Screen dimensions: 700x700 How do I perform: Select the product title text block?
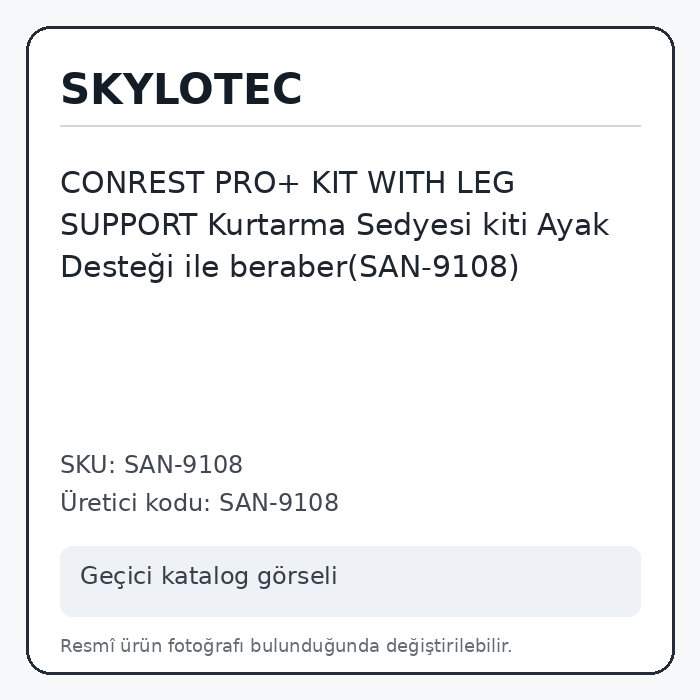tap(335, 225)
